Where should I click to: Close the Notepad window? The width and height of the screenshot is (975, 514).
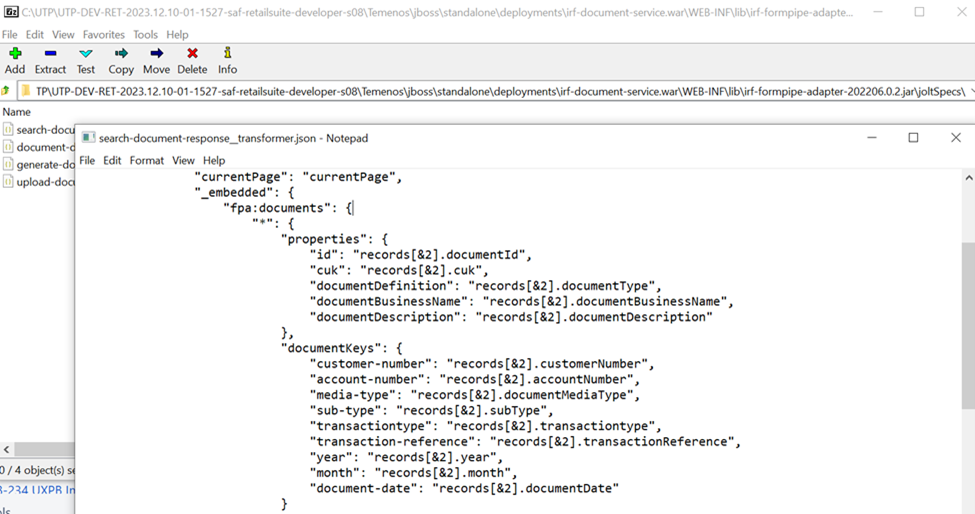click(x=956, y=137)
